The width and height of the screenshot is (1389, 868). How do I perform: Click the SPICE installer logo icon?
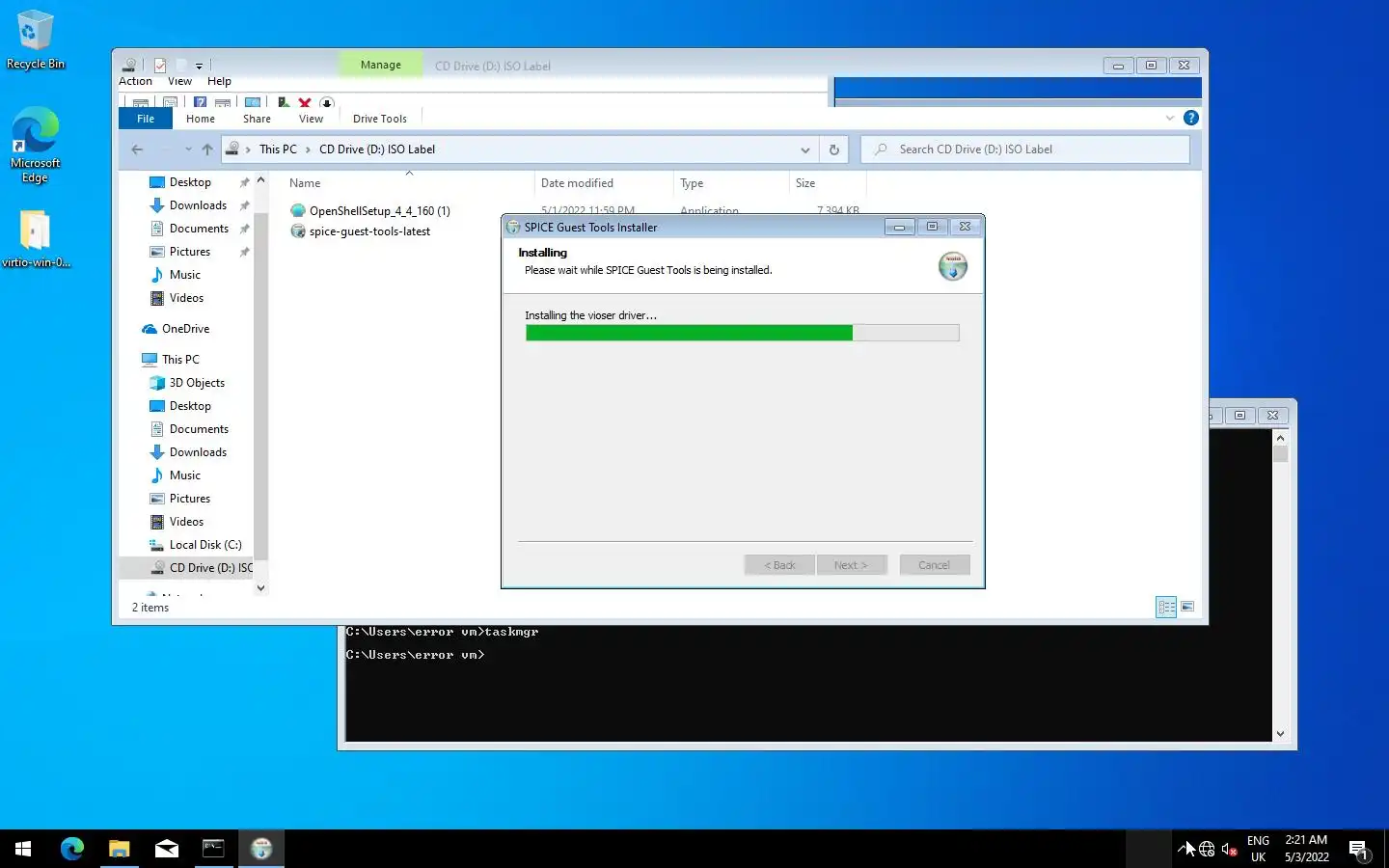click(x=953, y=266)
